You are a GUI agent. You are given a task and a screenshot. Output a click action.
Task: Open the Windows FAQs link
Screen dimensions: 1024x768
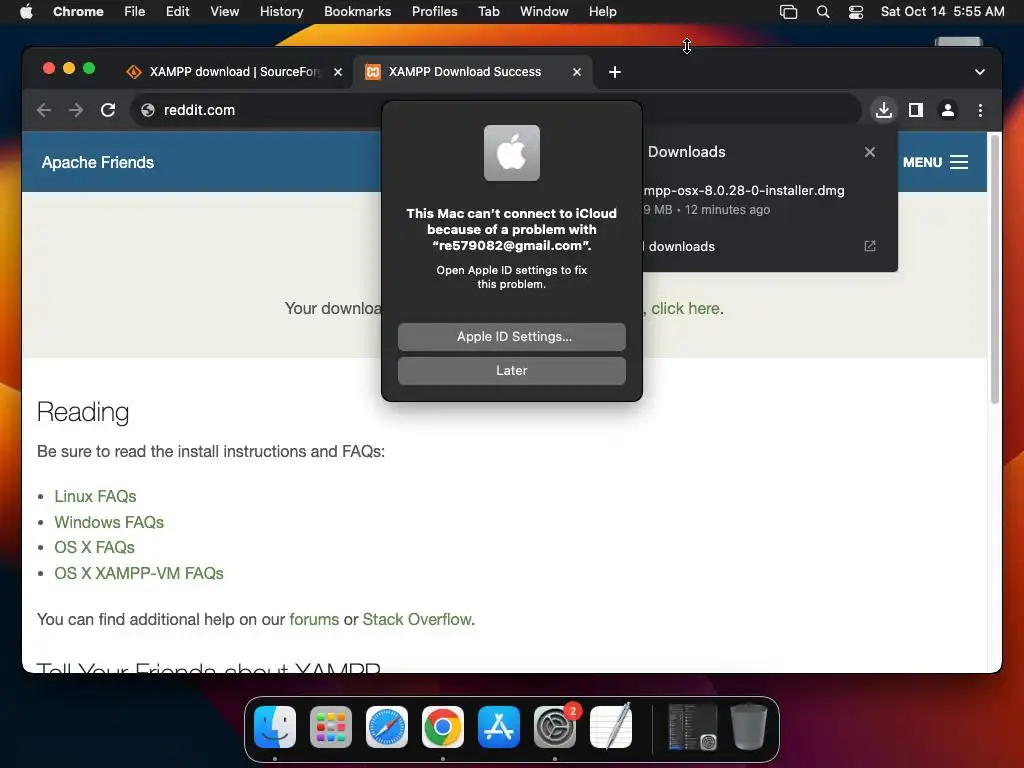point(109,522)
